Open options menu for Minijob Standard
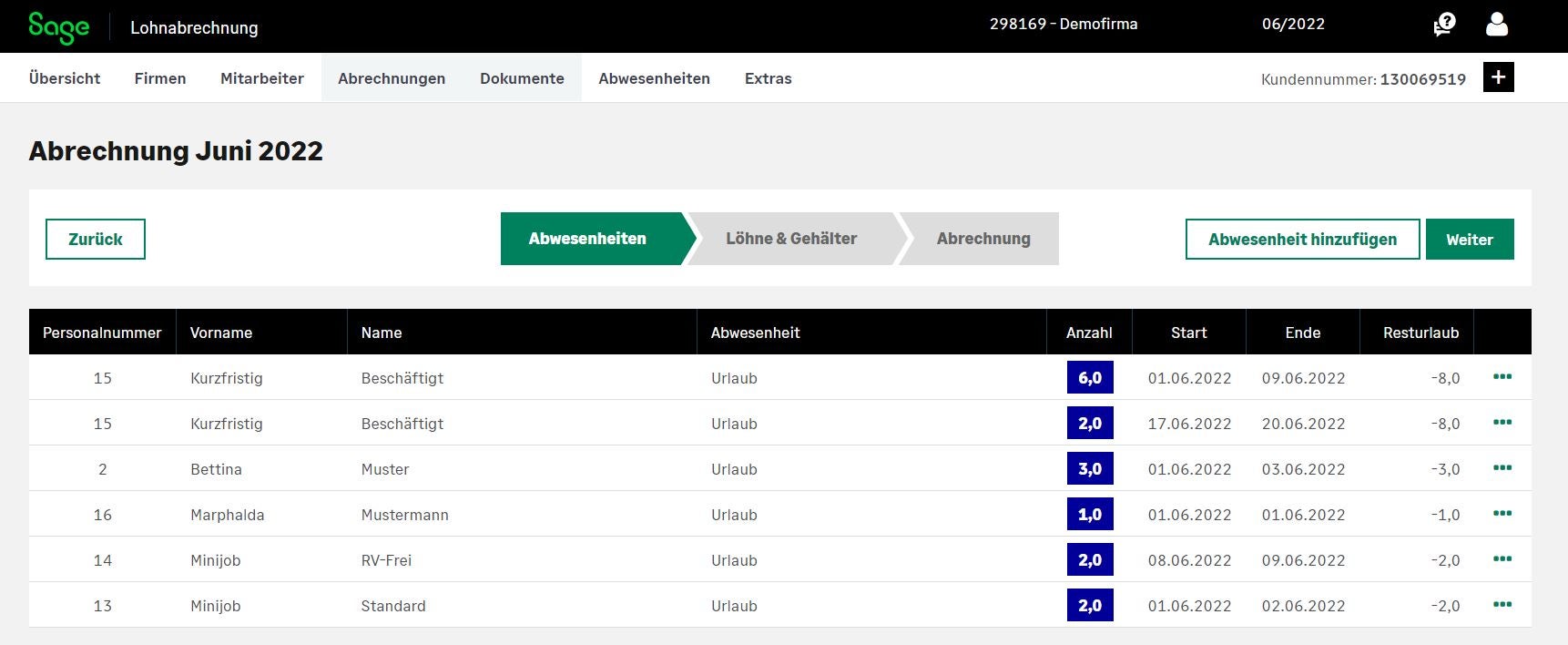The image size is (1568, 645). (x=1502, y=605)
